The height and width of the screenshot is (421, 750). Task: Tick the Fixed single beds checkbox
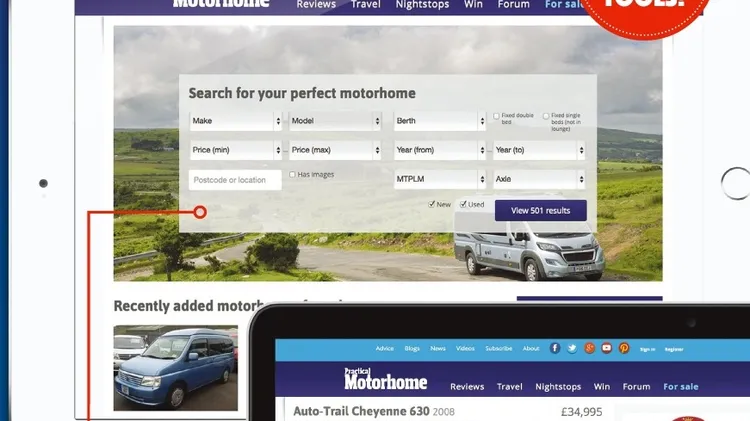tap(546, 116)
